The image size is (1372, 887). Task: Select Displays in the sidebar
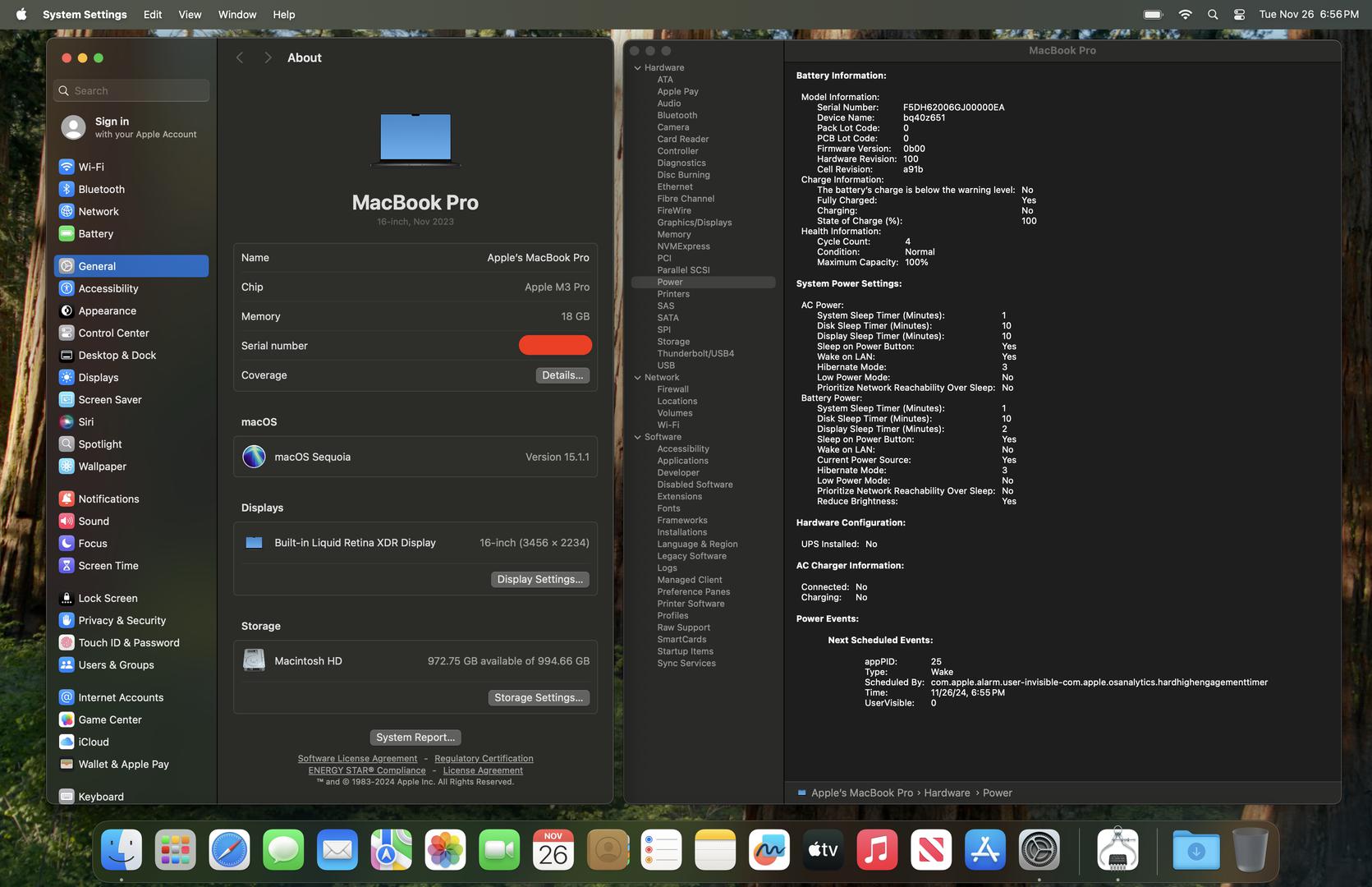point(98,378)
